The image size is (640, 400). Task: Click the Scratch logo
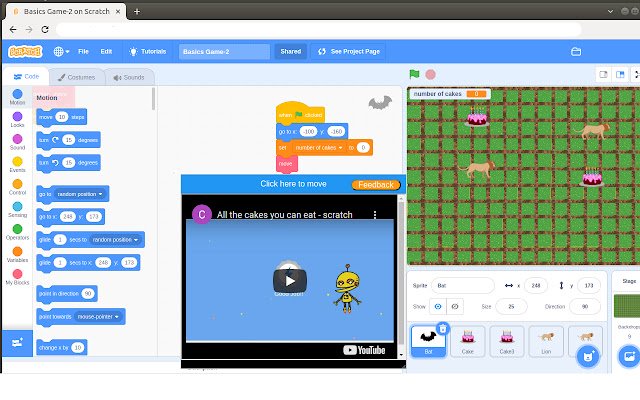point(25,51)
